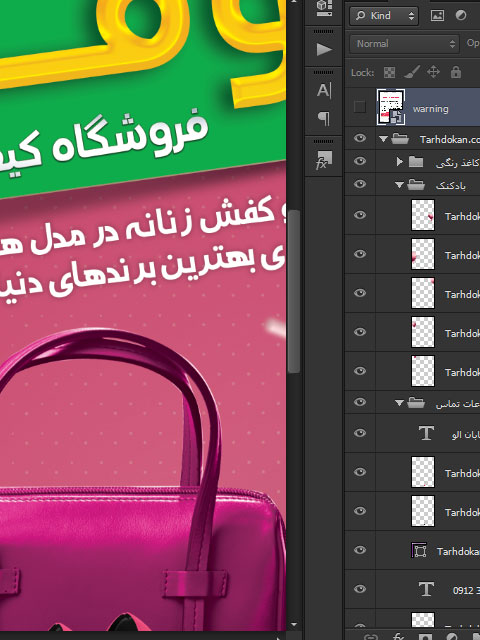This screenshot has width=480, height=640.
Task: Show the hidden warning layer
Action: pos(360,107)
